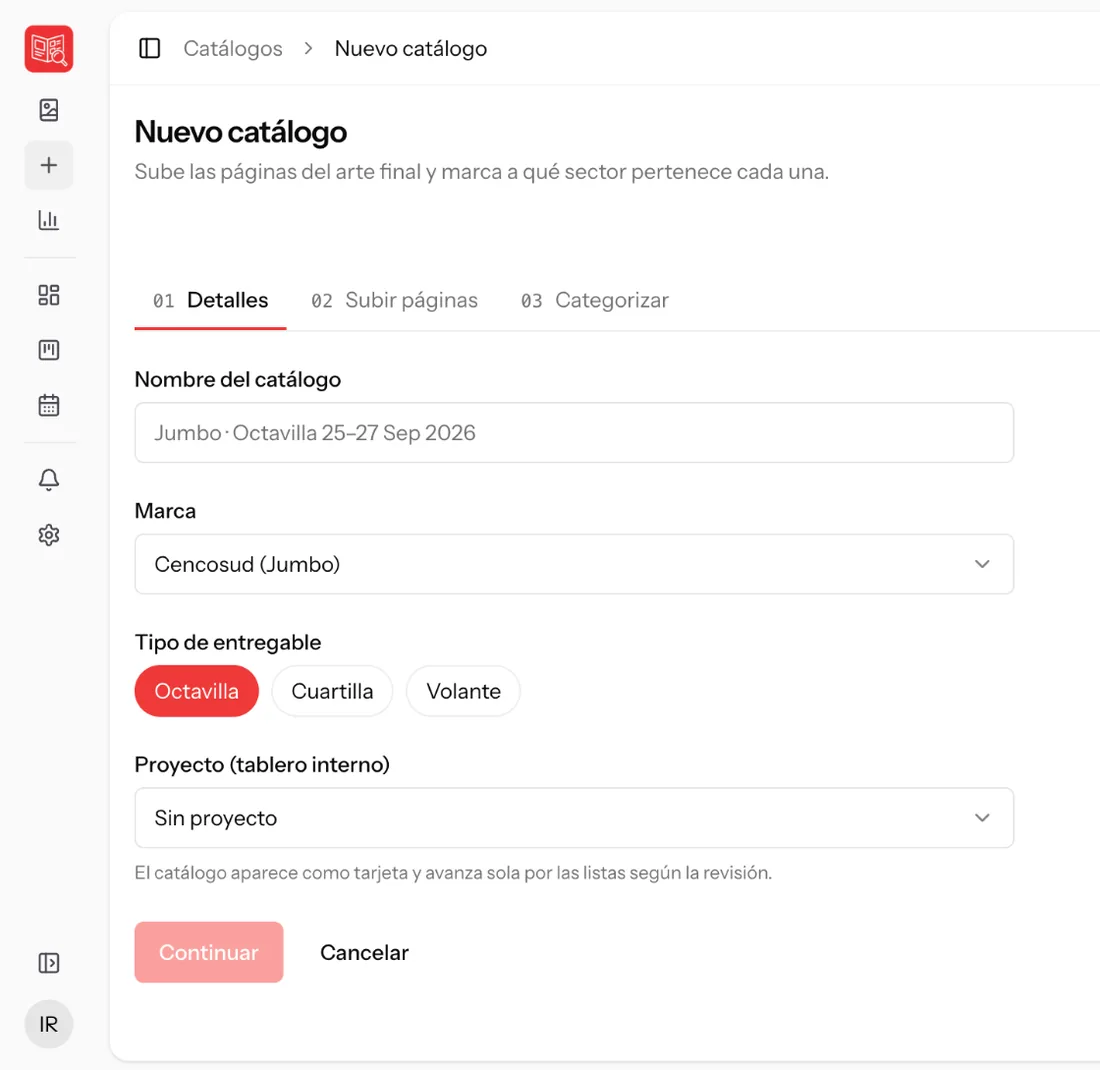
Task: Select the Tipo de entregable label
Action: (228, 642)
